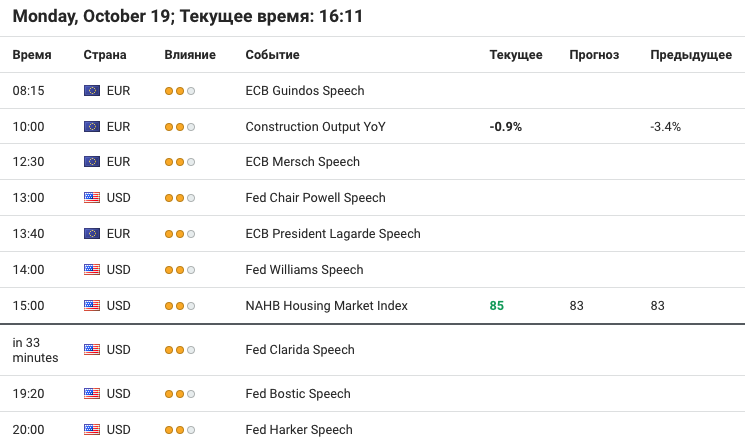Click the 'in 33 minutes' time cell

point(35,350)
